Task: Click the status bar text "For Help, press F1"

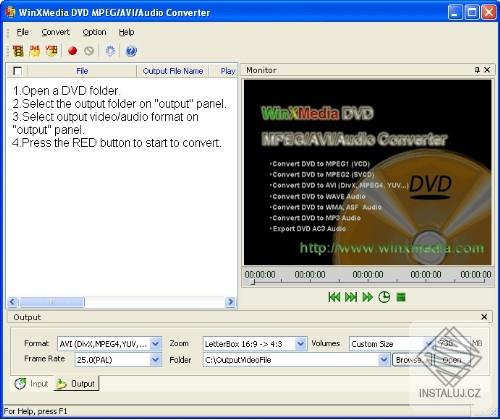Action: coord(35,411)
